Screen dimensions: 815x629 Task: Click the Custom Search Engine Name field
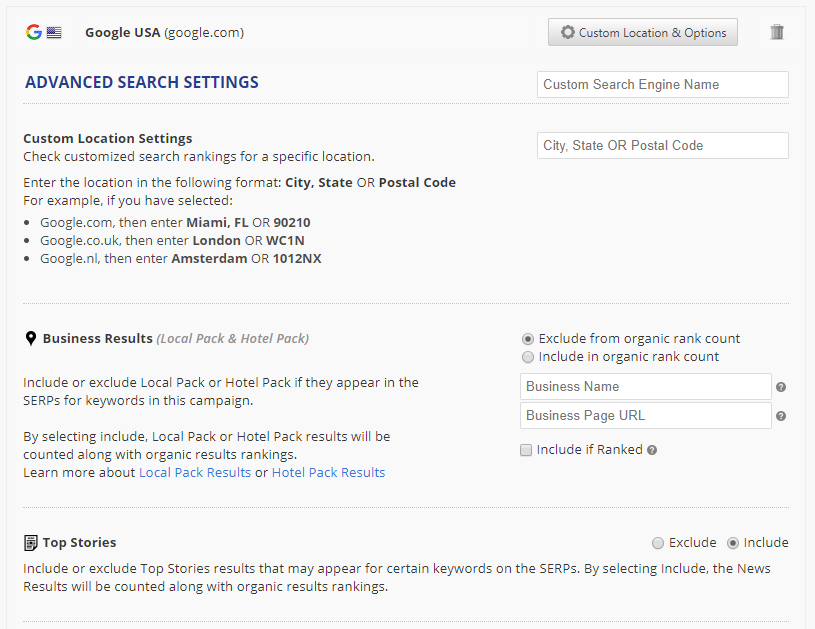click(x=662, y=85)
